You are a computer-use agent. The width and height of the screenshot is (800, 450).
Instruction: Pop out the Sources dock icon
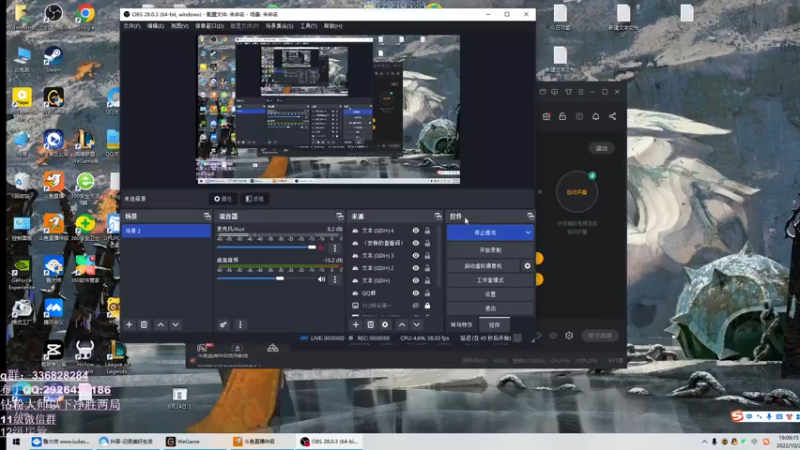pyautogui.click(x=438, y=216)
